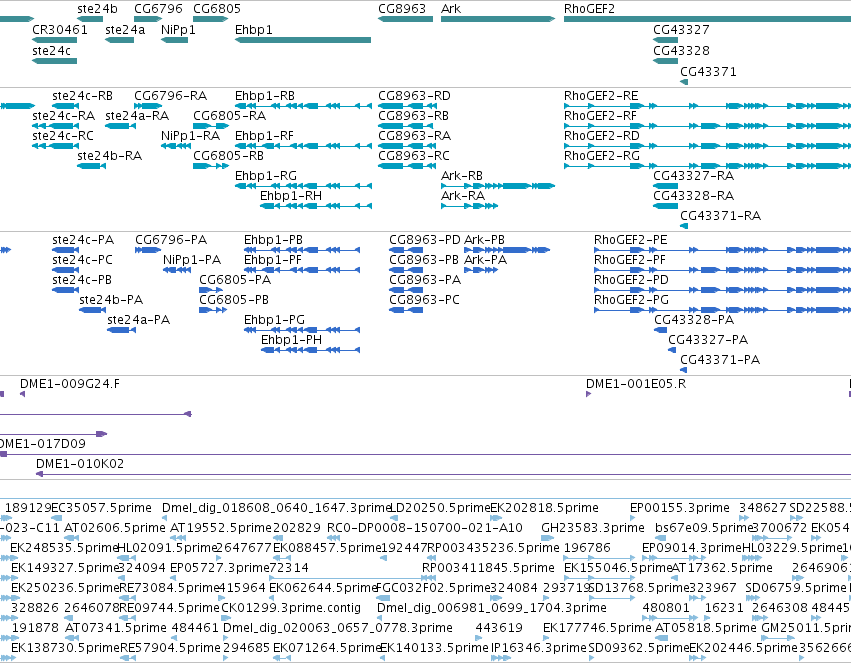Image resolution: width=851 pixels, height=663 pixels.
Task: Select the CG43328 gene label
Action: point(681,51)
